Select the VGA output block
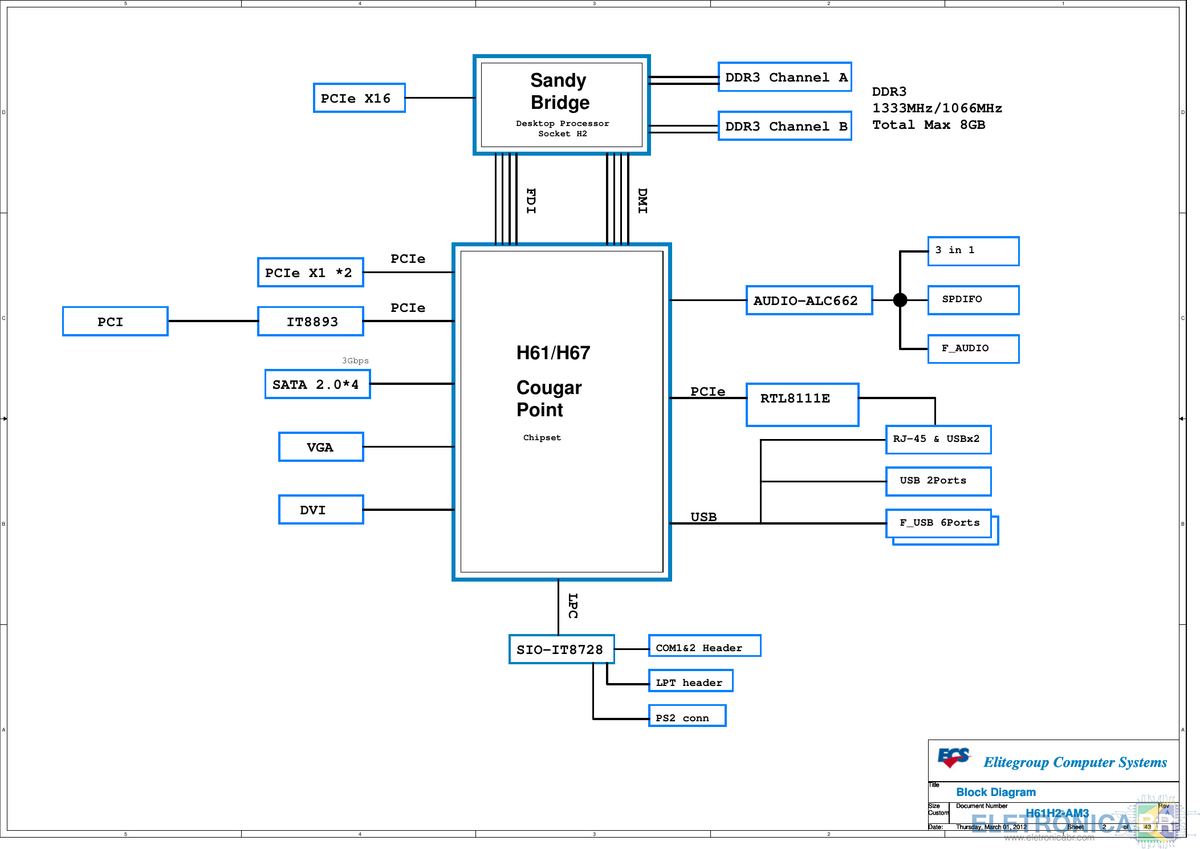The width and height of the screenshot is (1200, 849). [x=320, y=447]
